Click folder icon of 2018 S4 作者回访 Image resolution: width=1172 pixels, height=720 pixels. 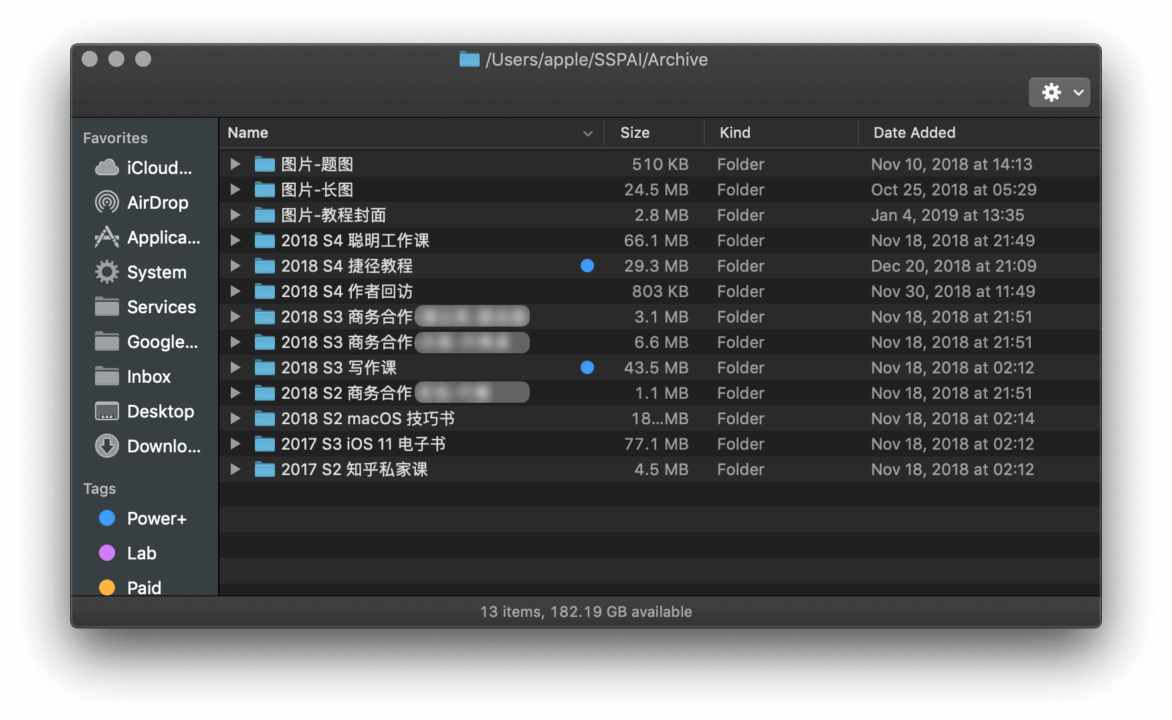[265, 291]
